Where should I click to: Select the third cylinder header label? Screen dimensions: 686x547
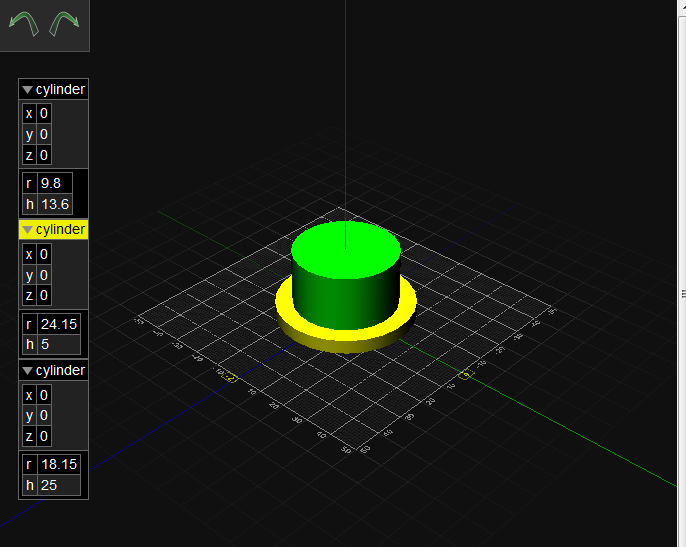[60, 370]
